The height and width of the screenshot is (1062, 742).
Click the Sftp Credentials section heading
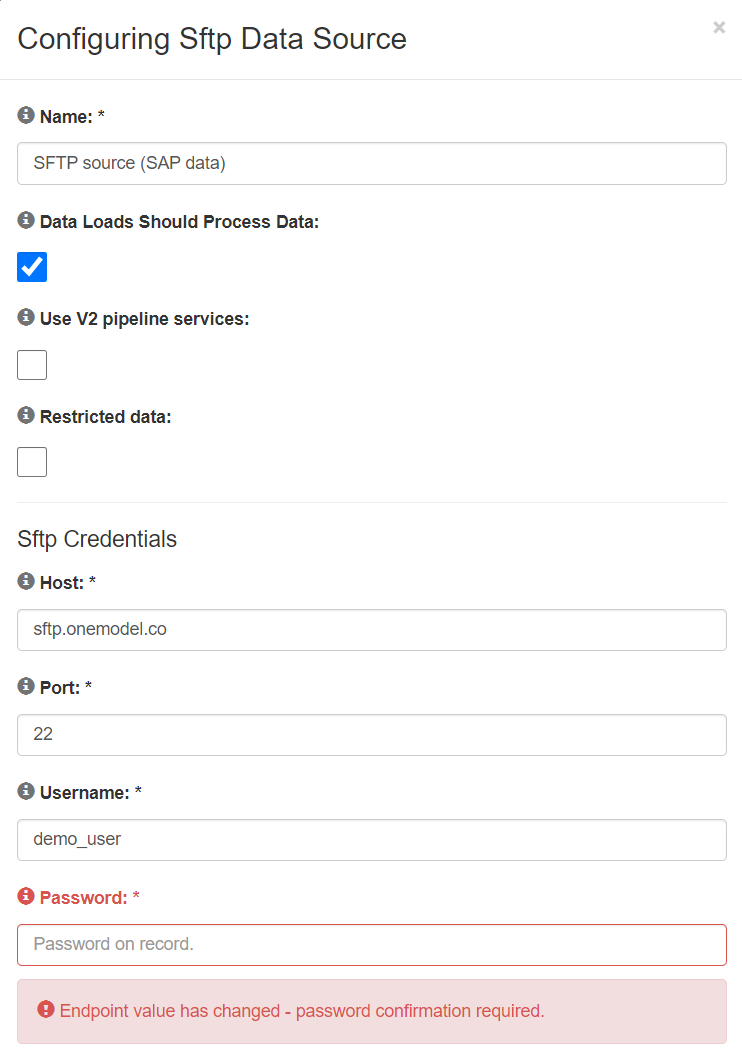(x=97, y=539)
